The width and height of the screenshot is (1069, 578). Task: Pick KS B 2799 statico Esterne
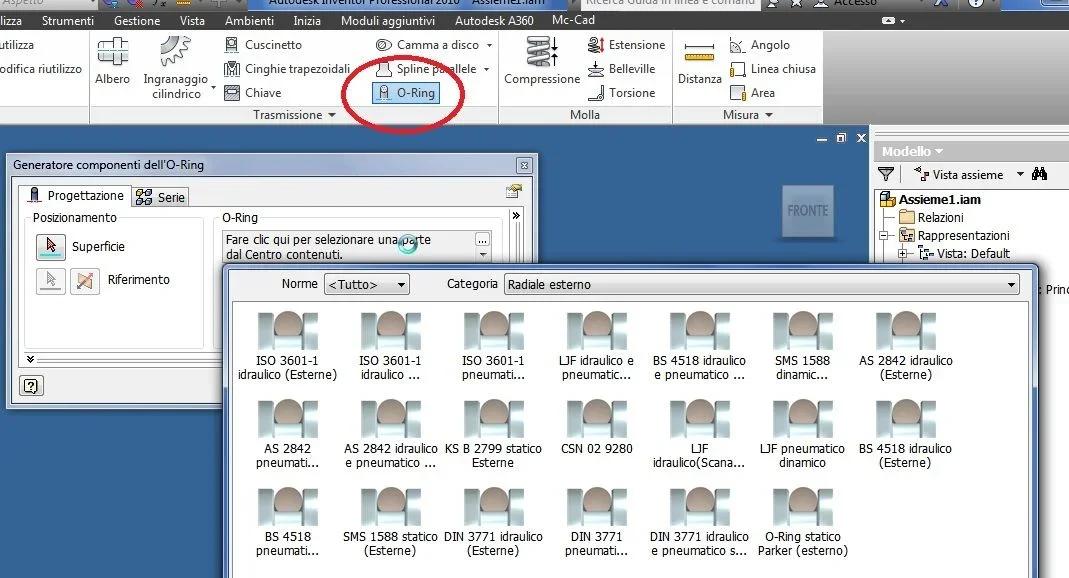pyautogui.click(x=493, y=434)
